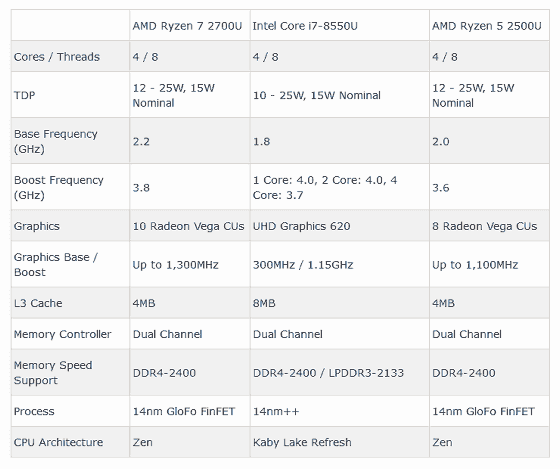
Task: Click the UHD Graphics 620 cell
Action: coord(339,226)
